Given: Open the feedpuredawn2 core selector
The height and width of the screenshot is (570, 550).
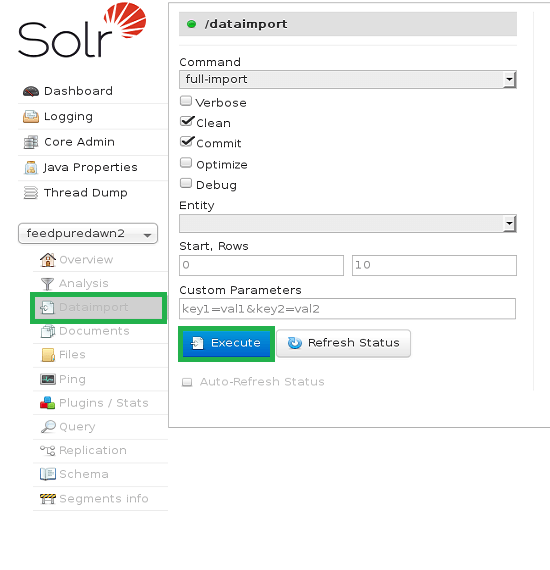Looking at the screenshot, I should coord(88,233).
